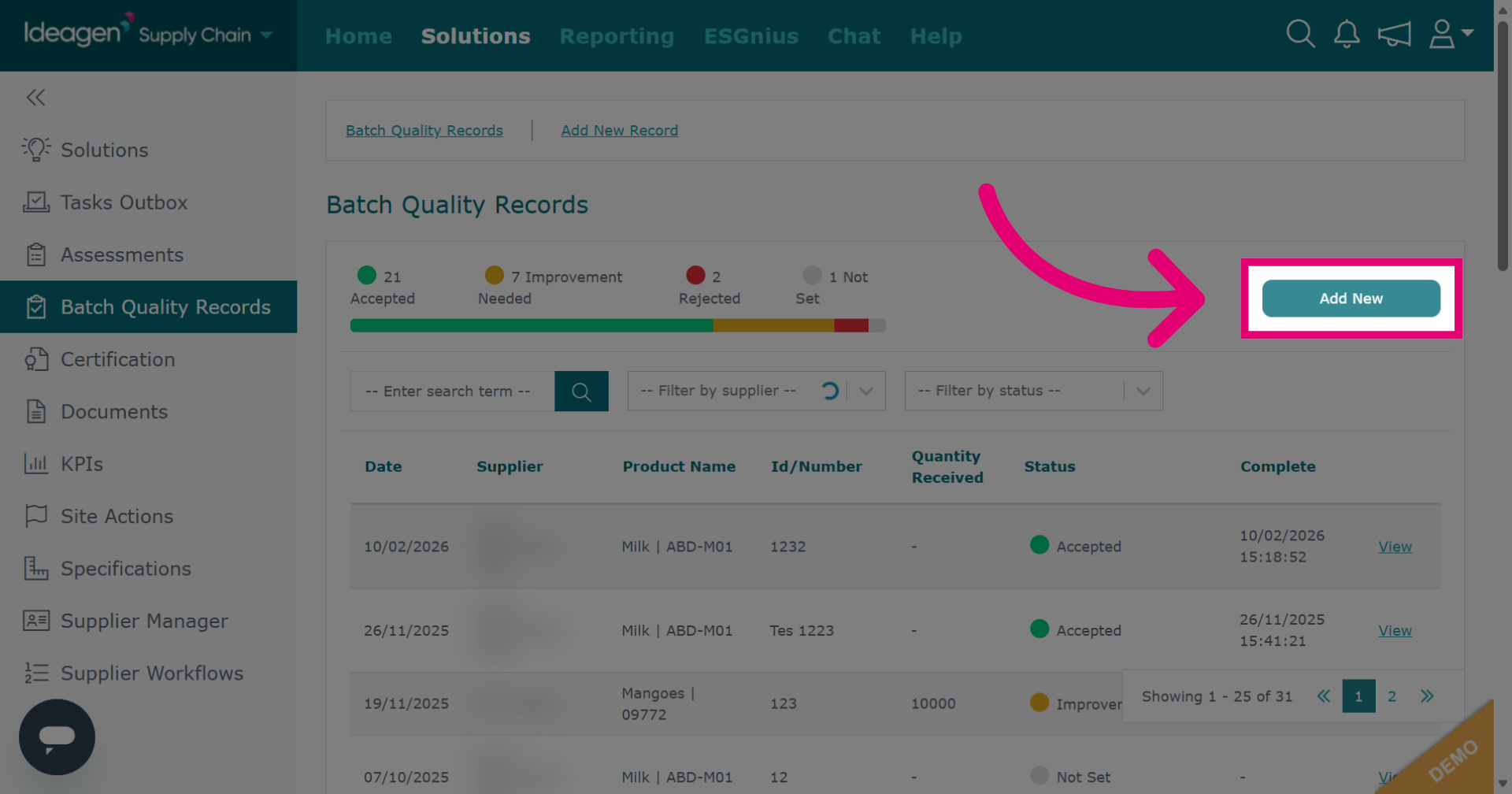Click the 1 Not Set status indicator
Image resolution: width=1512 pixels, height=794 pixels.
tap(832, 287)
